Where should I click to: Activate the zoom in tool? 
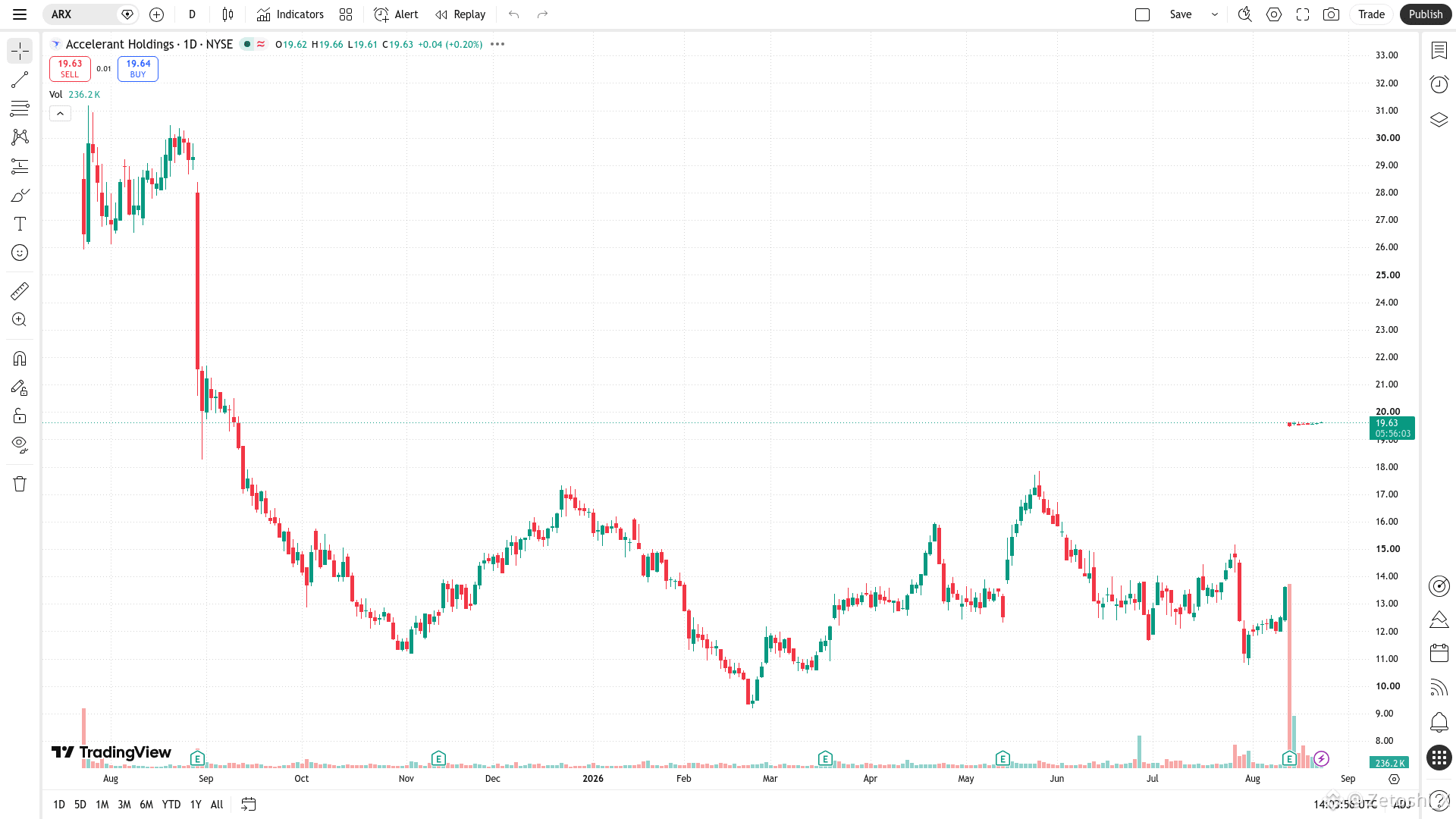(x=20, y=319)
